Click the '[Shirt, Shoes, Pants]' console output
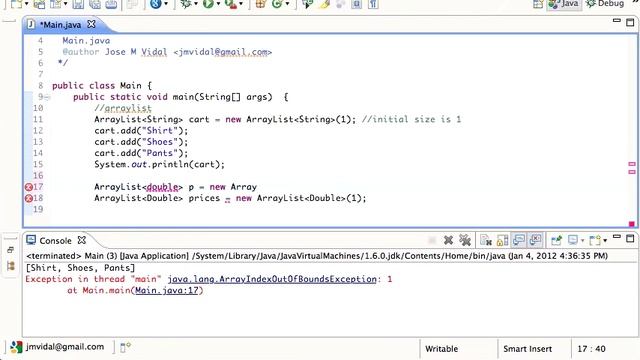The width and height of the screenshot is (640, 360). pyautogui.click(x=80, y=268)
